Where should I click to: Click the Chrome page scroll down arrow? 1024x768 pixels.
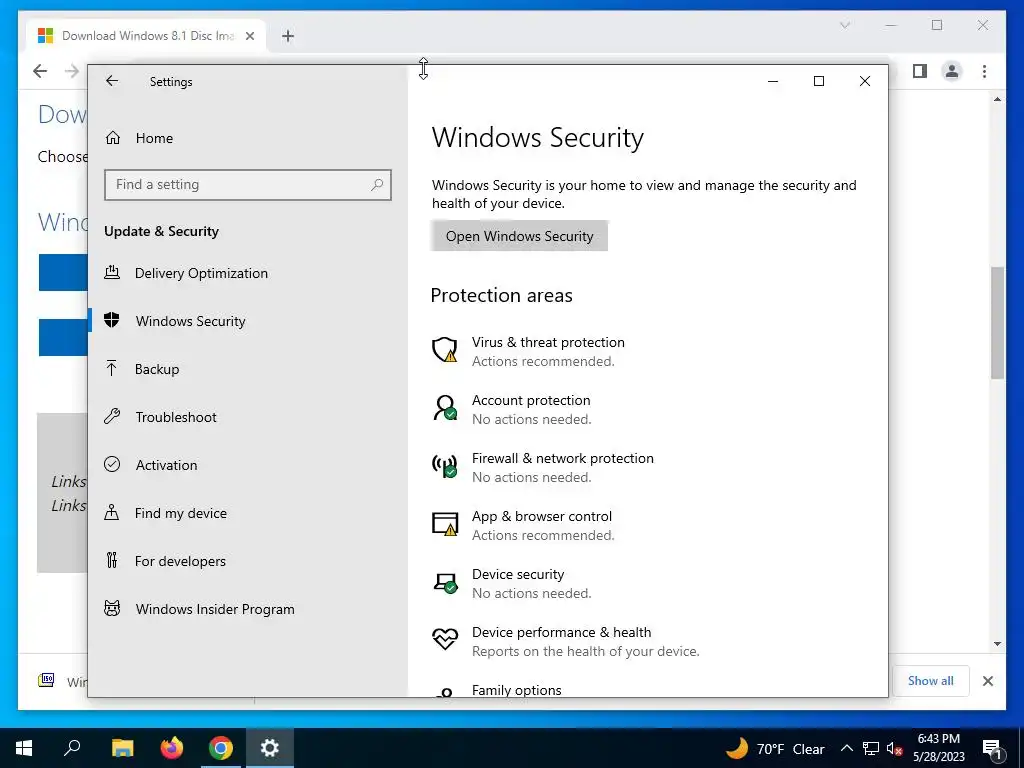997,644
